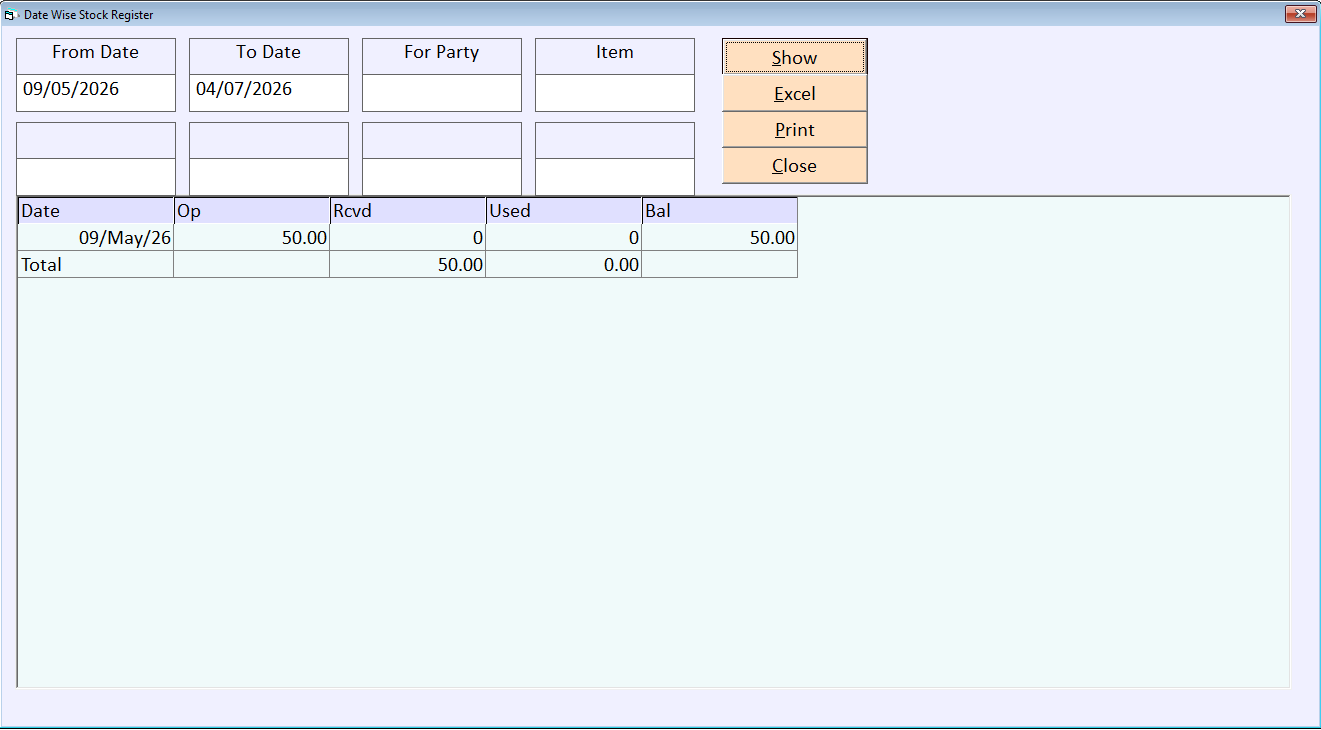Select the Total row label

[96, 265]
